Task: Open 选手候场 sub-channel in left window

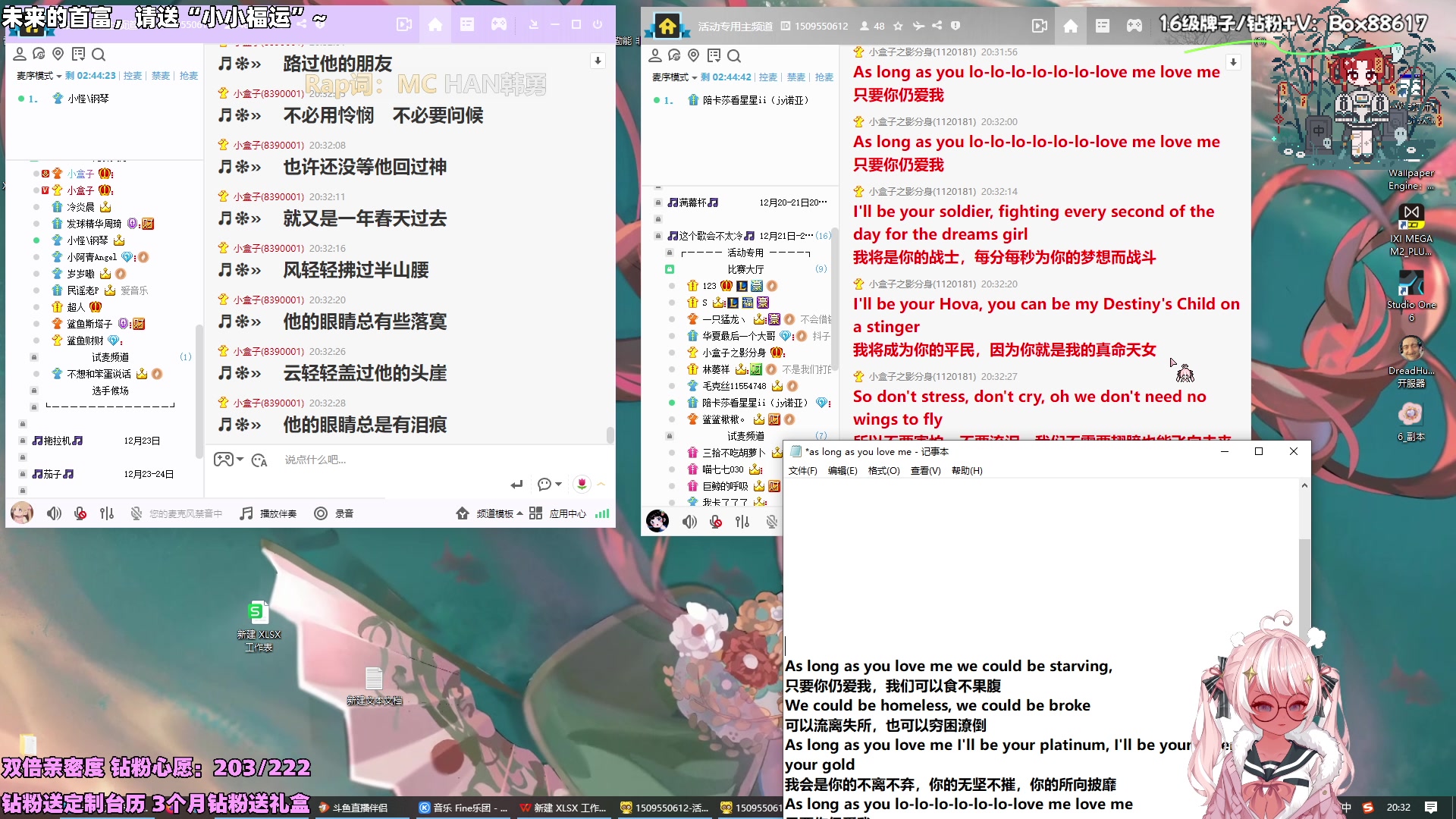Action: point(111,391)
